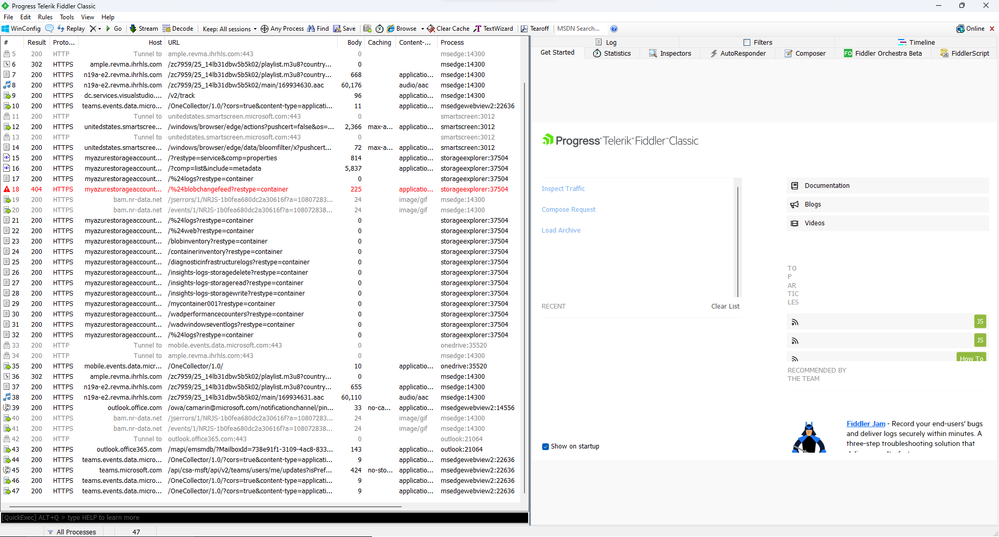
Task: Click the Inspect Traffic link
Action: 563,189
